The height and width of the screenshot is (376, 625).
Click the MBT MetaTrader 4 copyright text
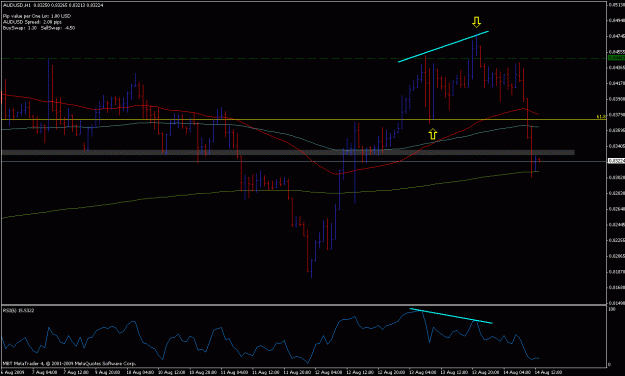(69, 363)
